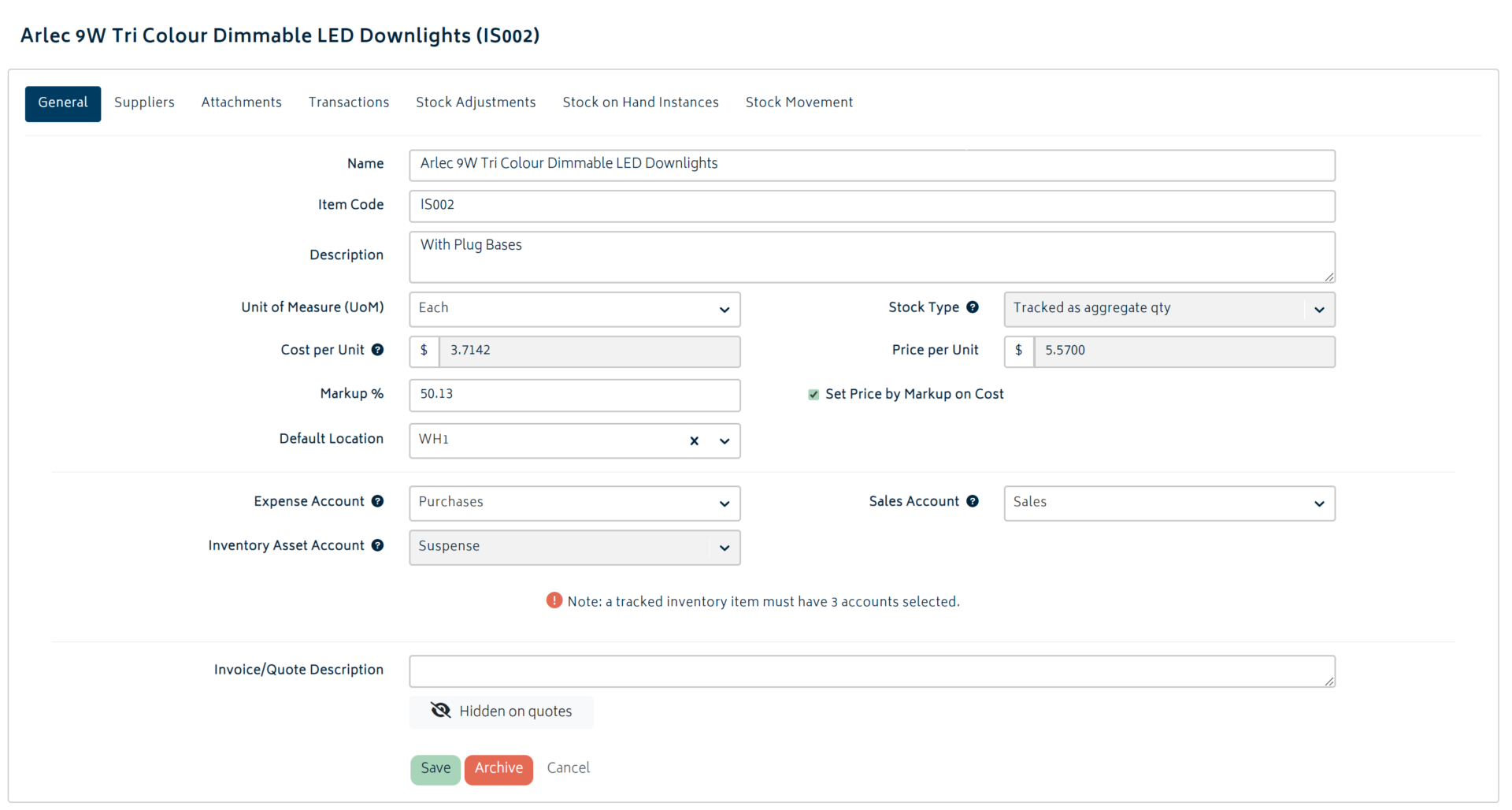
Task: Open the Suppliers tab
Action: point(144,102)
